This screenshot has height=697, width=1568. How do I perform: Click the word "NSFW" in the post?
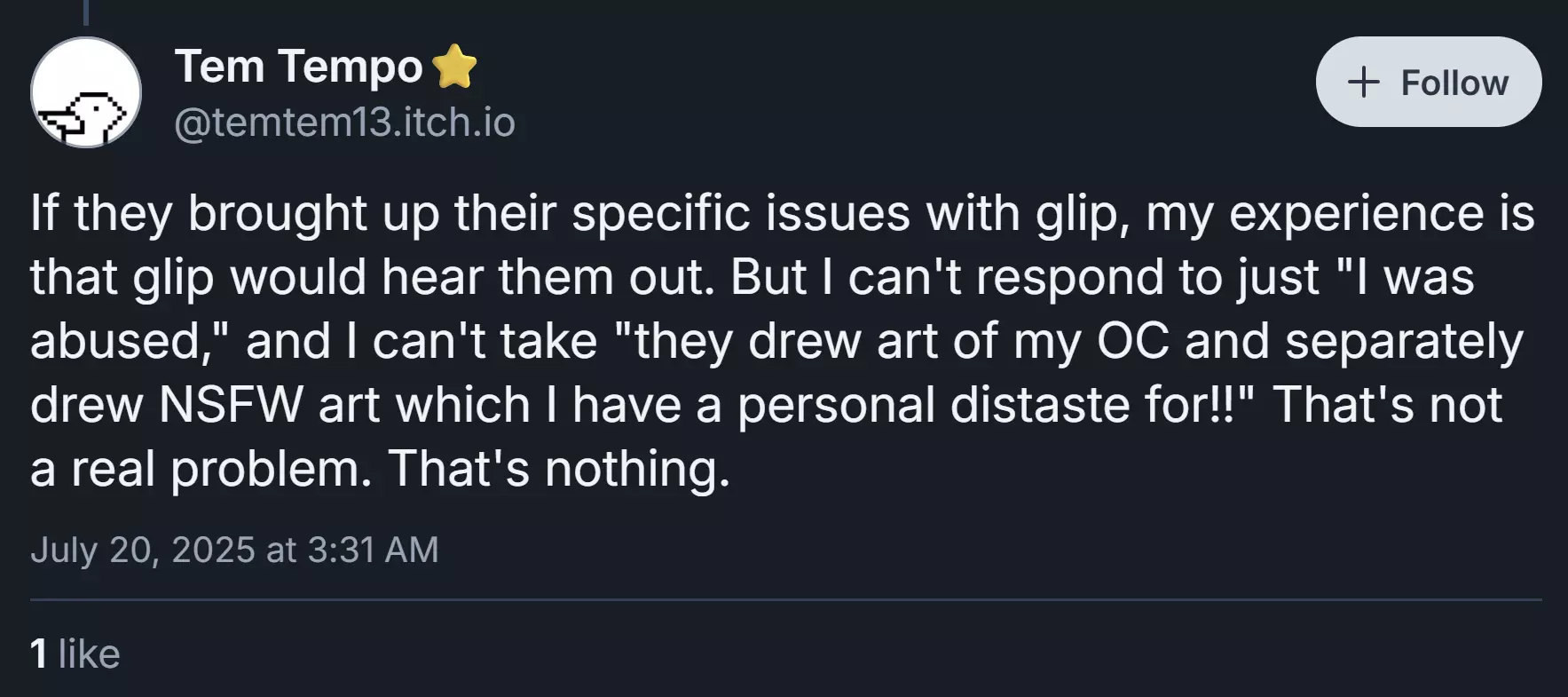pos(232,405)
